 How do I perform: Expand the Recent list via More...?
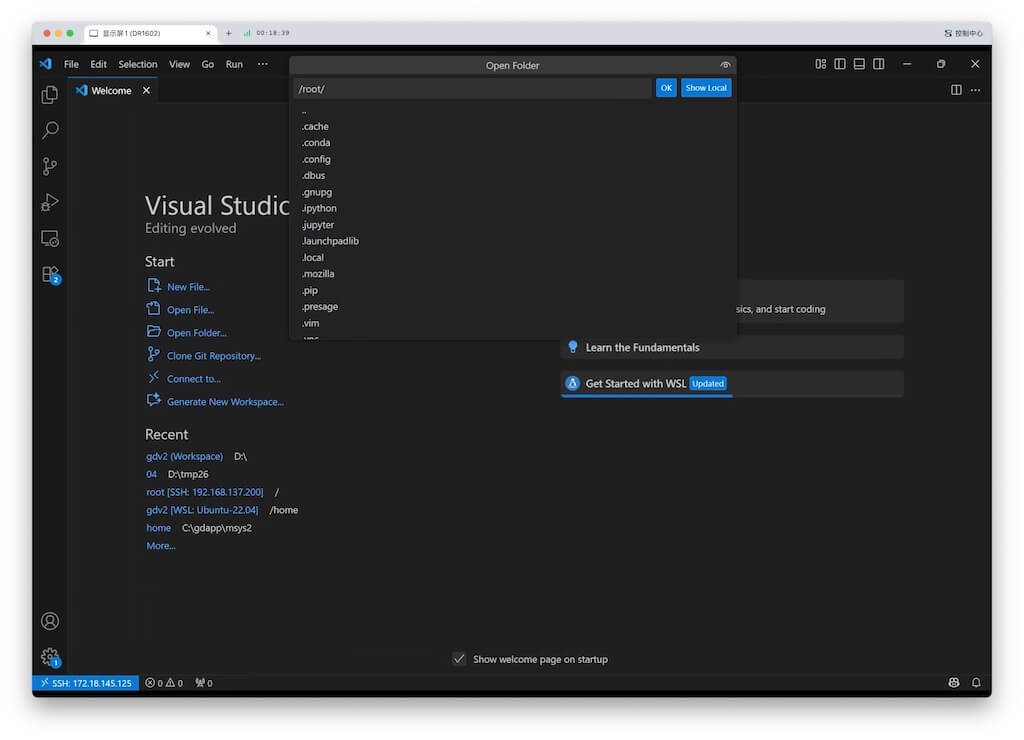[160, 545]
